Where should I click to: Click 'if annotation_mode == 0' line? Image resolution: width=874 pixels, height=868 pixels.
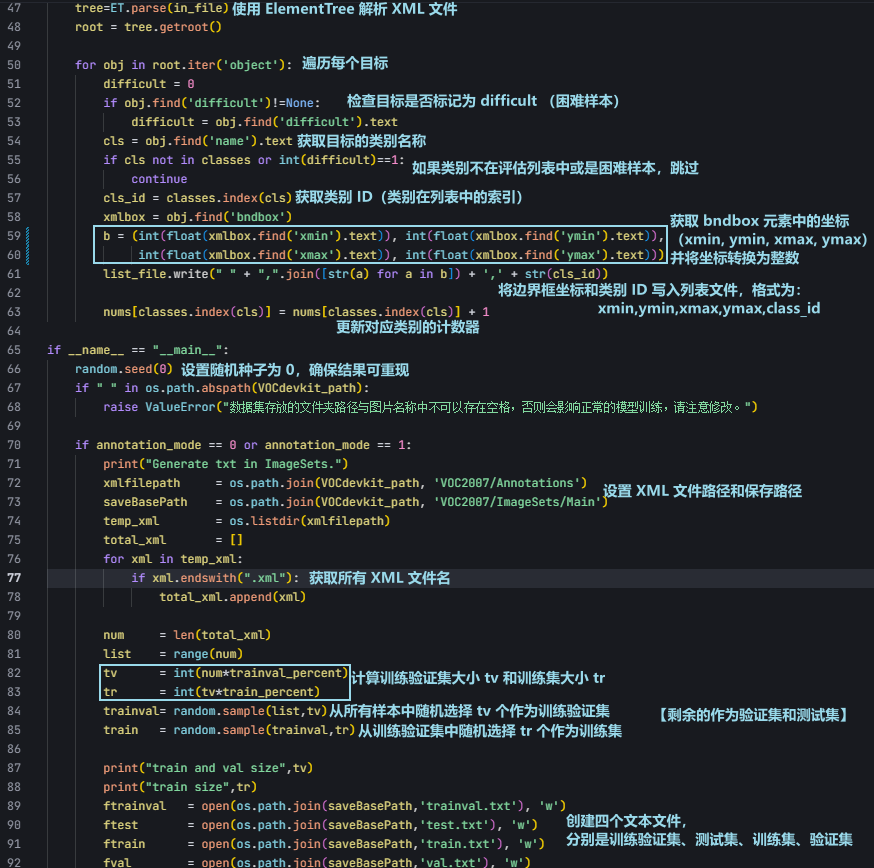point(243,444)
